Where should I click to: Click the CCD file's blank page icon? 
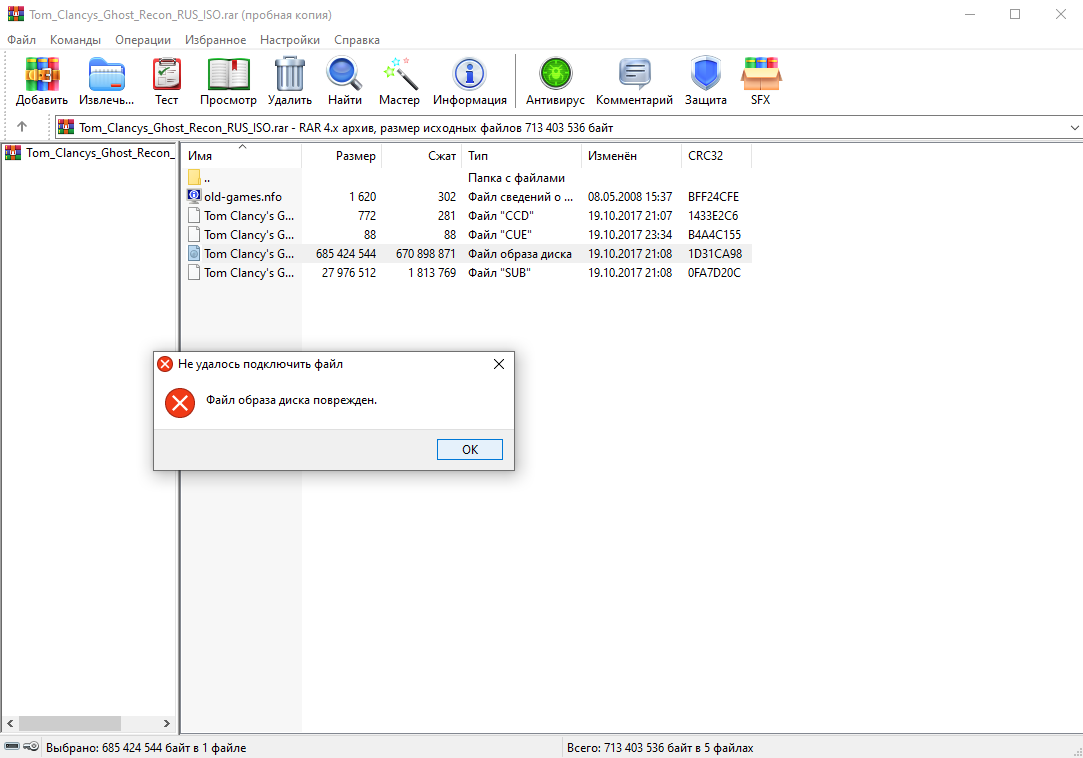pyautogui.click(x=194, y=216)
